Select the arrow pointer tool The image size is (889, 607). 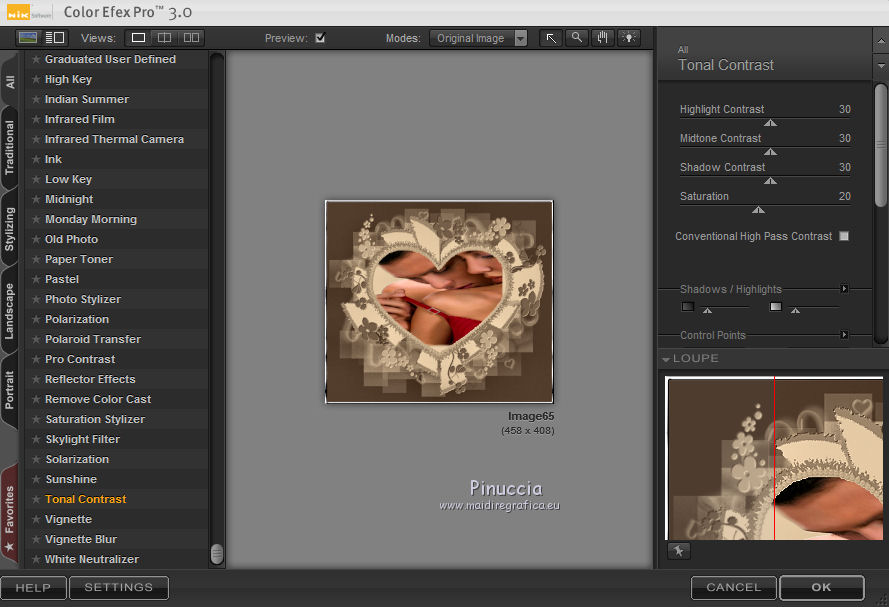551,38
